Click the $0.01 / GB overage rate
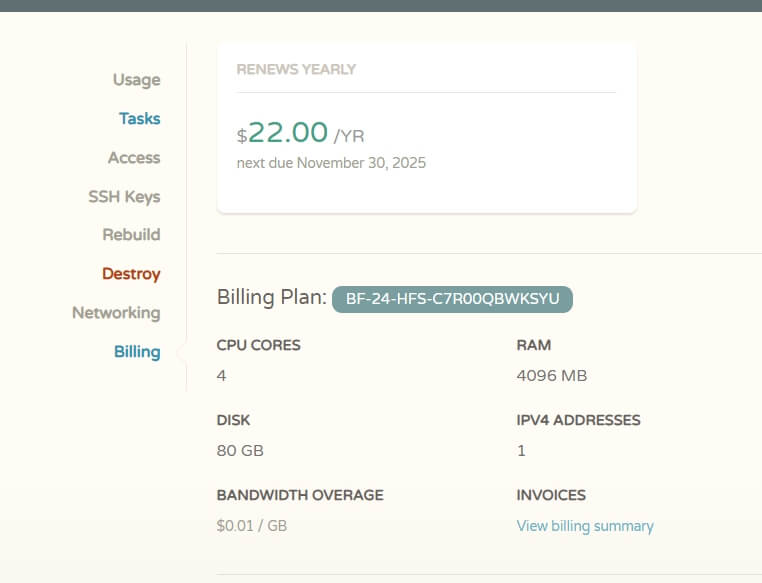The image size is (762, 583). pyautogui.click(x=251, y=526)
